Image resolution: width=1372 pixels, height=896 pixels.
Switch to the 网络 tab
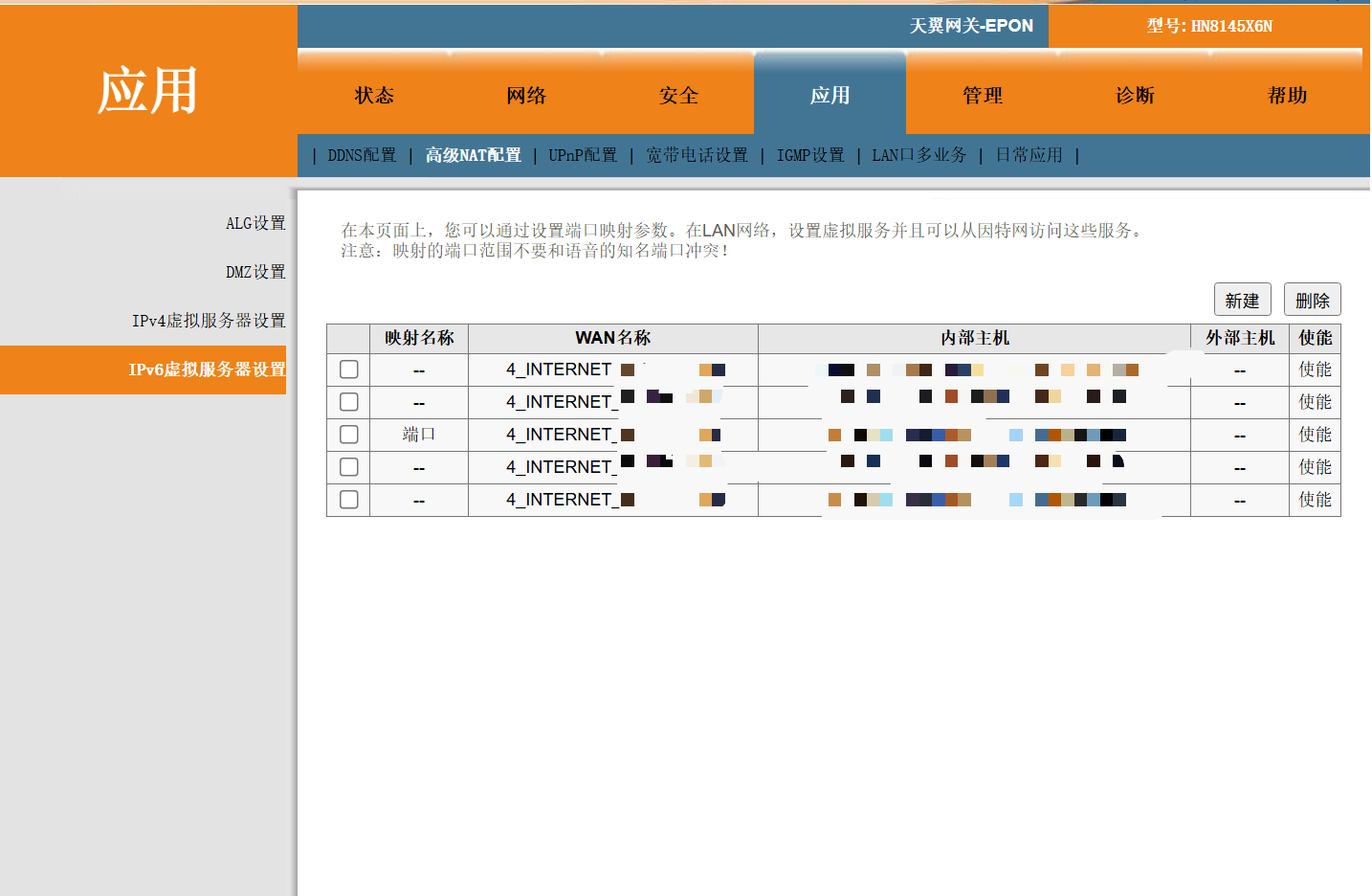point(526,96)
